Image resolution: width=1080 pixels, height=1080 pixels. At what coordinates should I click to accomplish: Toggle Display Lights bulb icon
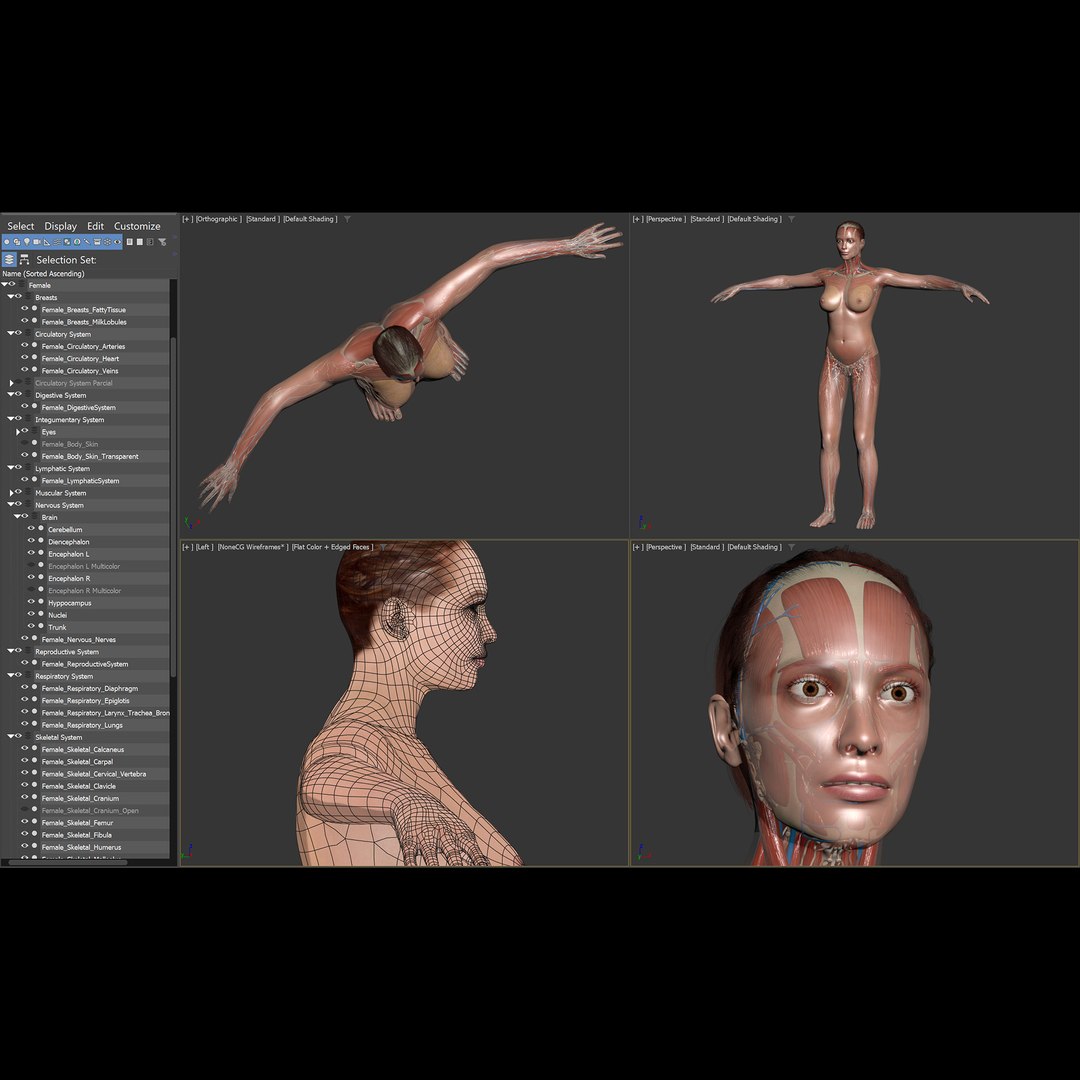point(27,242)
